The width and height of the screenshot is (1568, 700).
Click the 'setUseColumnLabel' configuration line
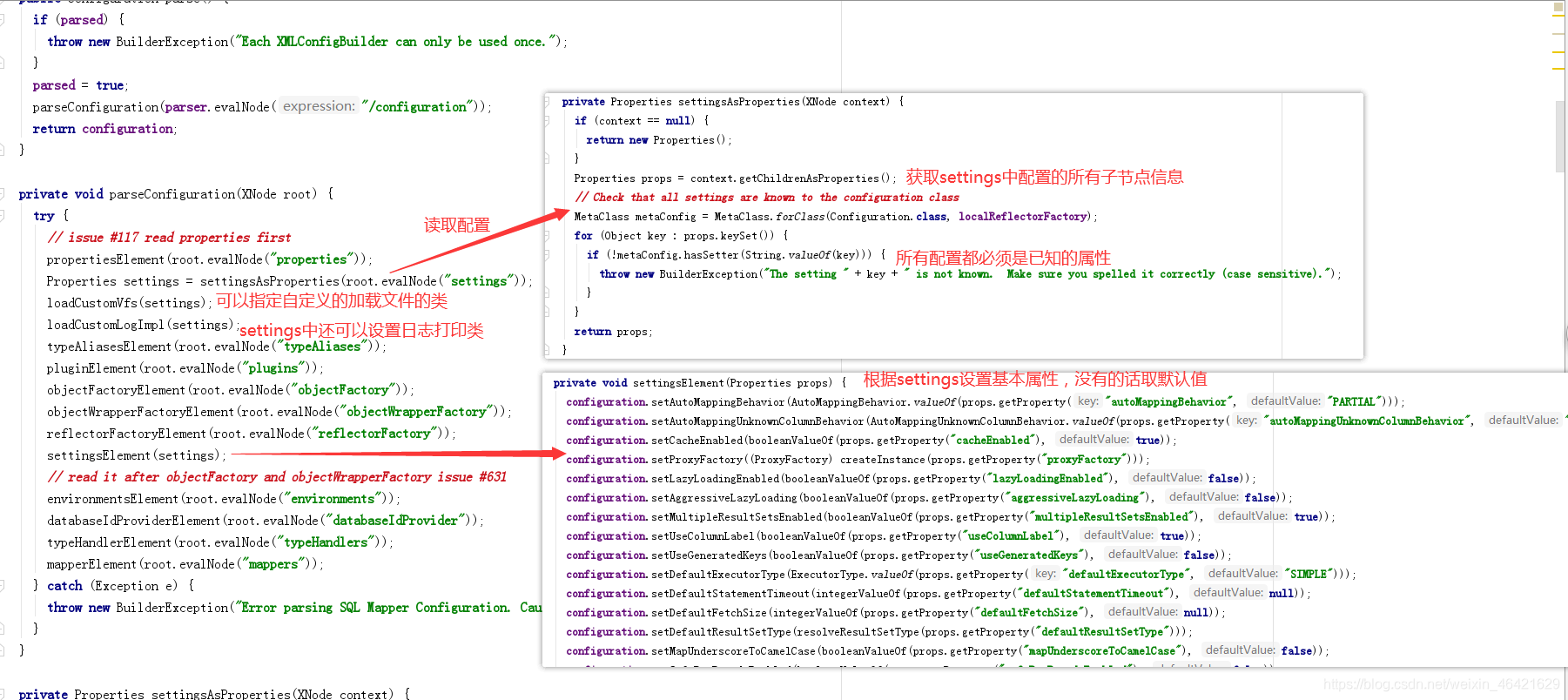884,536
